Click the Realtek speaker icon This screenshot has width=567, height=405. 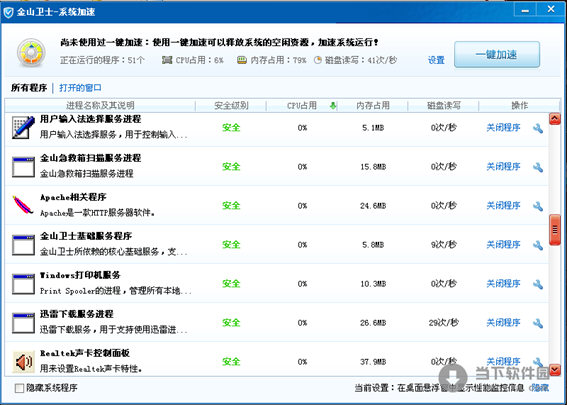24,361
